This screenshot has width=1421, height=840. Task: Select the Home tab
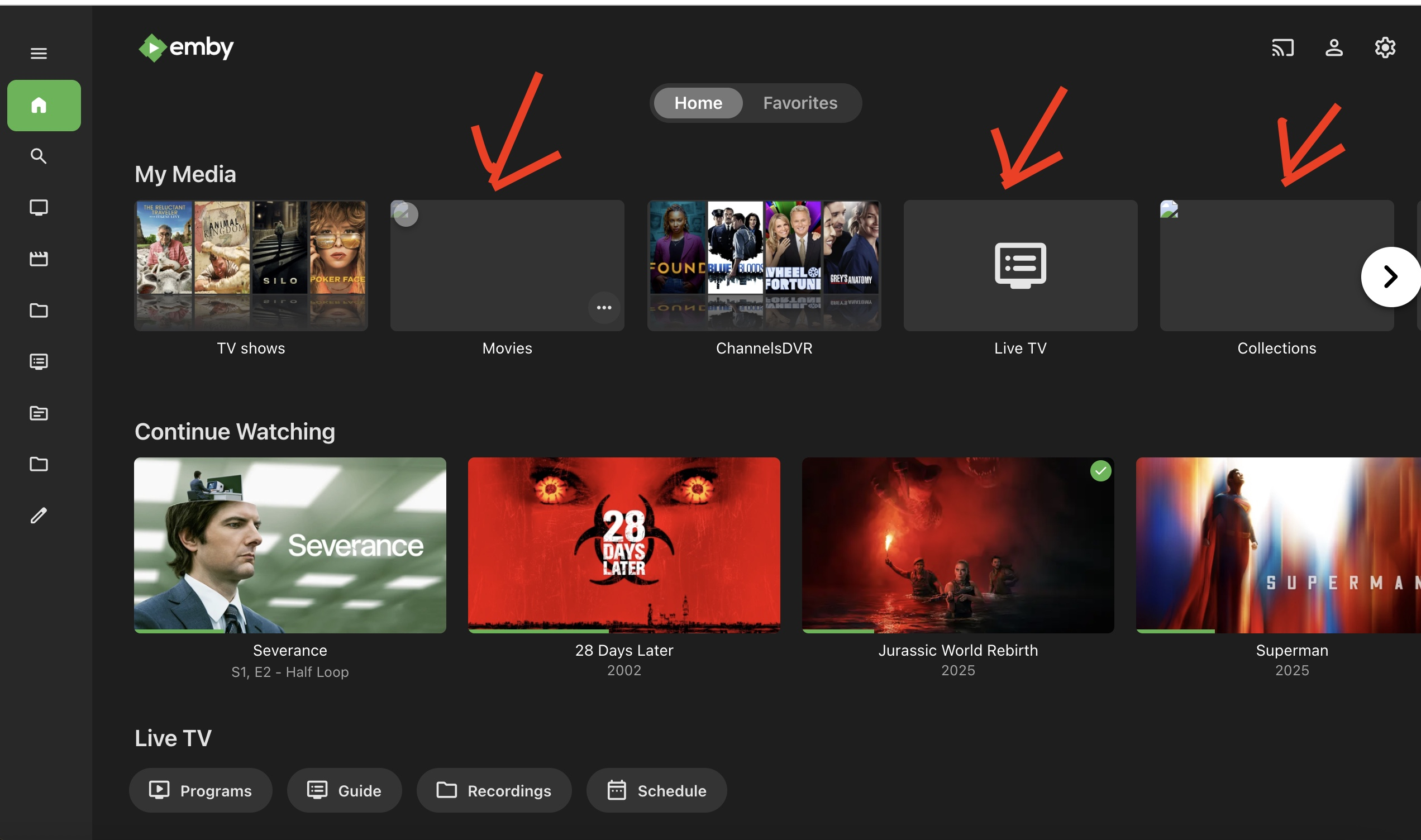point(698,103)
